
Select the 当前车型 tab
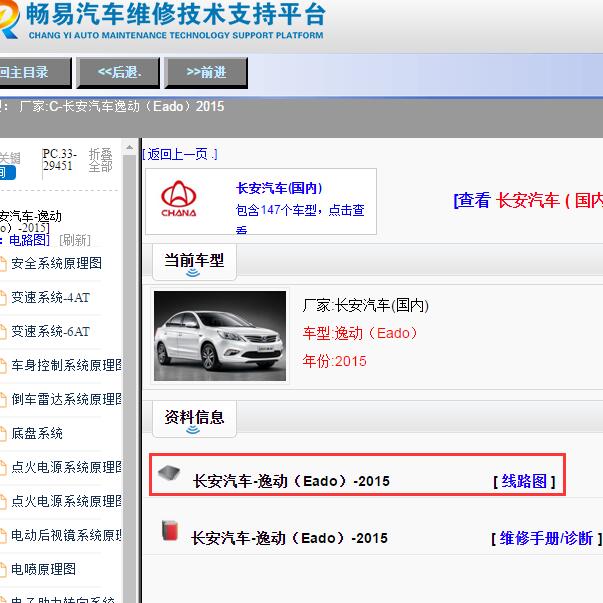click(194, 262)
